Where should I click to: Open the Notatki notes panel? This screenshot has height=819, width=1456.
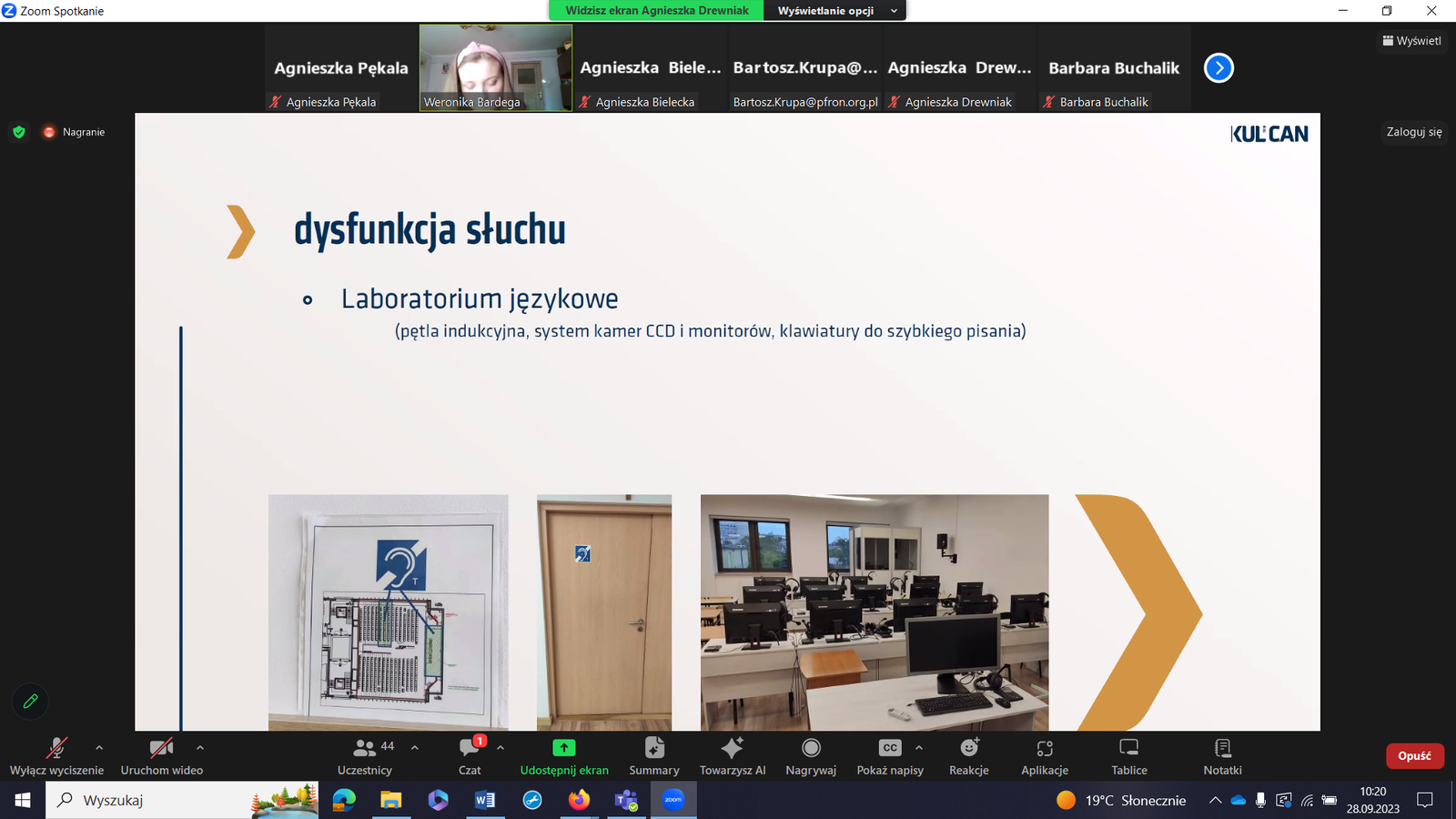pos(1222,756)
